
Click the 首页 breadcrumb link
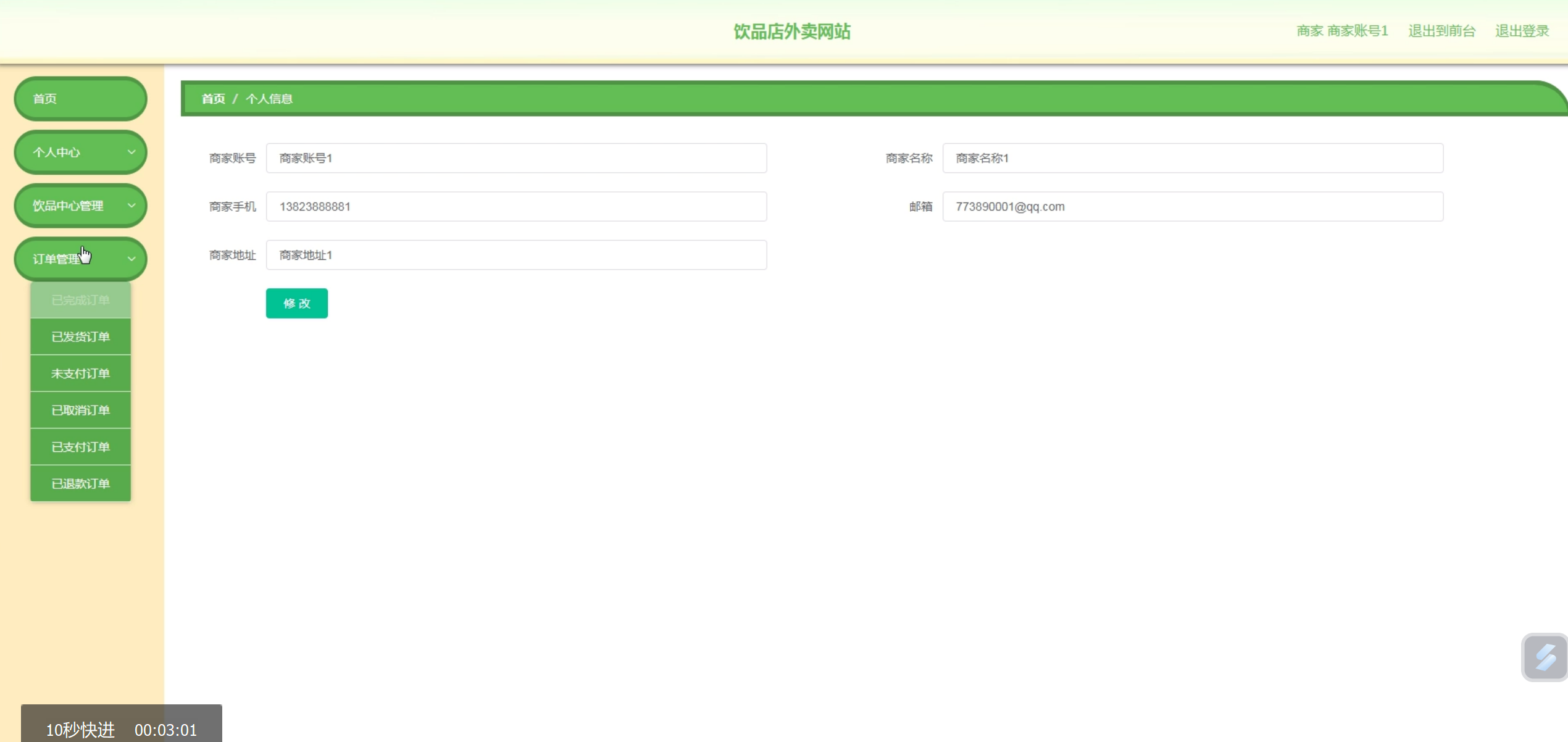tap(213, 99)
